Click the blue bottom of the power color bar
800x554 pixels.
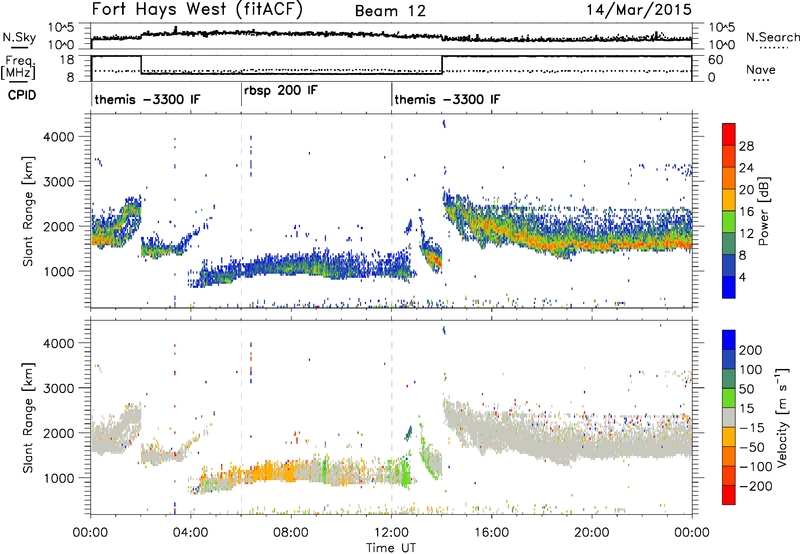pos(729,287)
